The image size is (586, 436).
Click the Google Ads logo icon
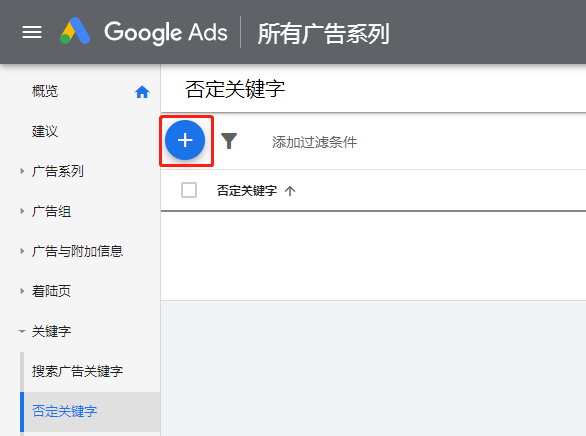(75, 31)
